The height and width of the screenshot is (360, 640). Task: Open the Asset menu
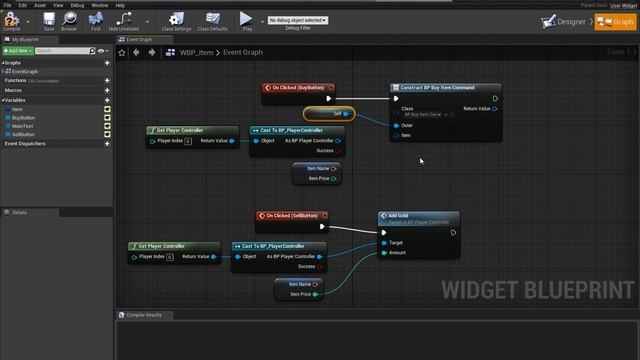coord(40,5)
